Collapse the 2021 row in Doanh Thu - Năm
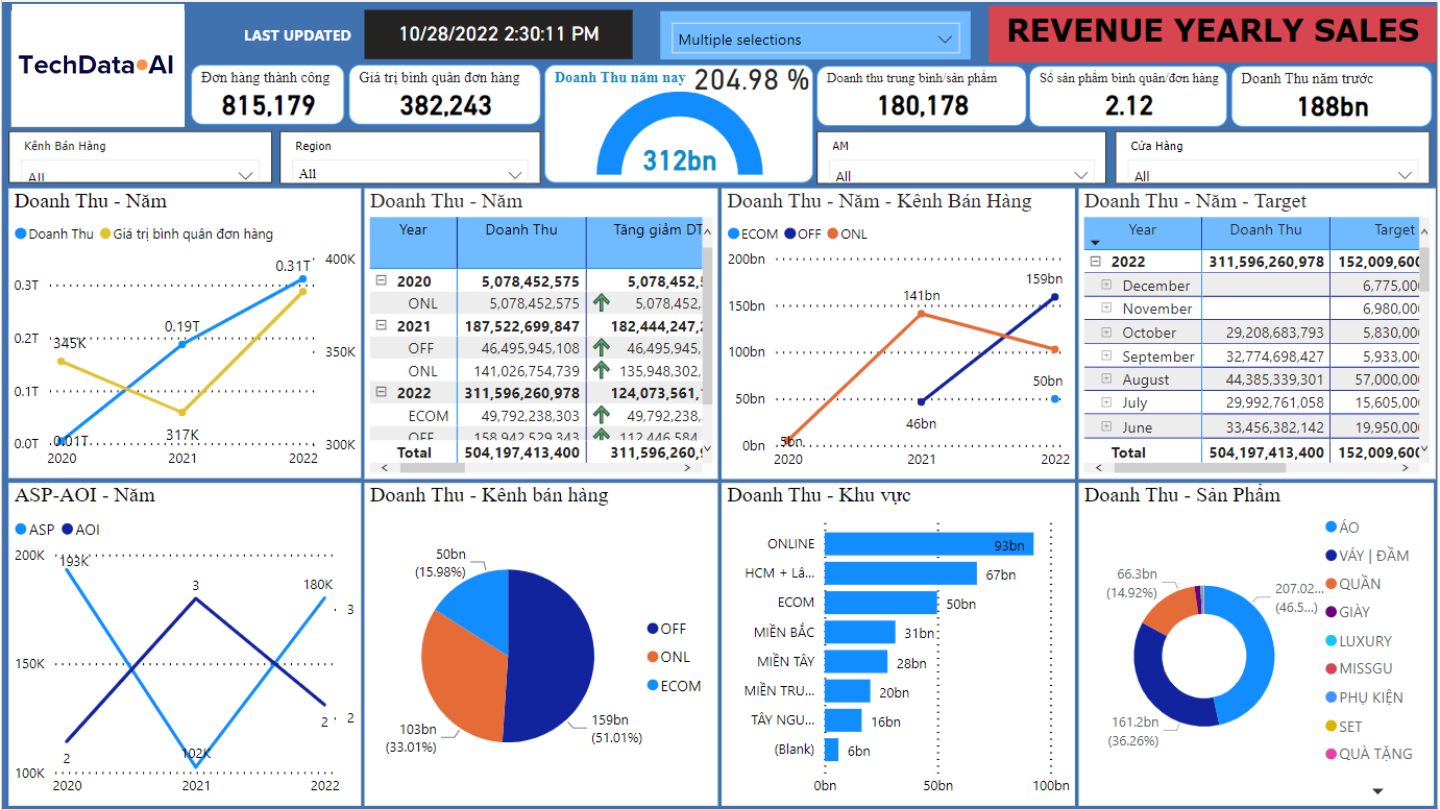The image size is (1440, 810). 381,326
